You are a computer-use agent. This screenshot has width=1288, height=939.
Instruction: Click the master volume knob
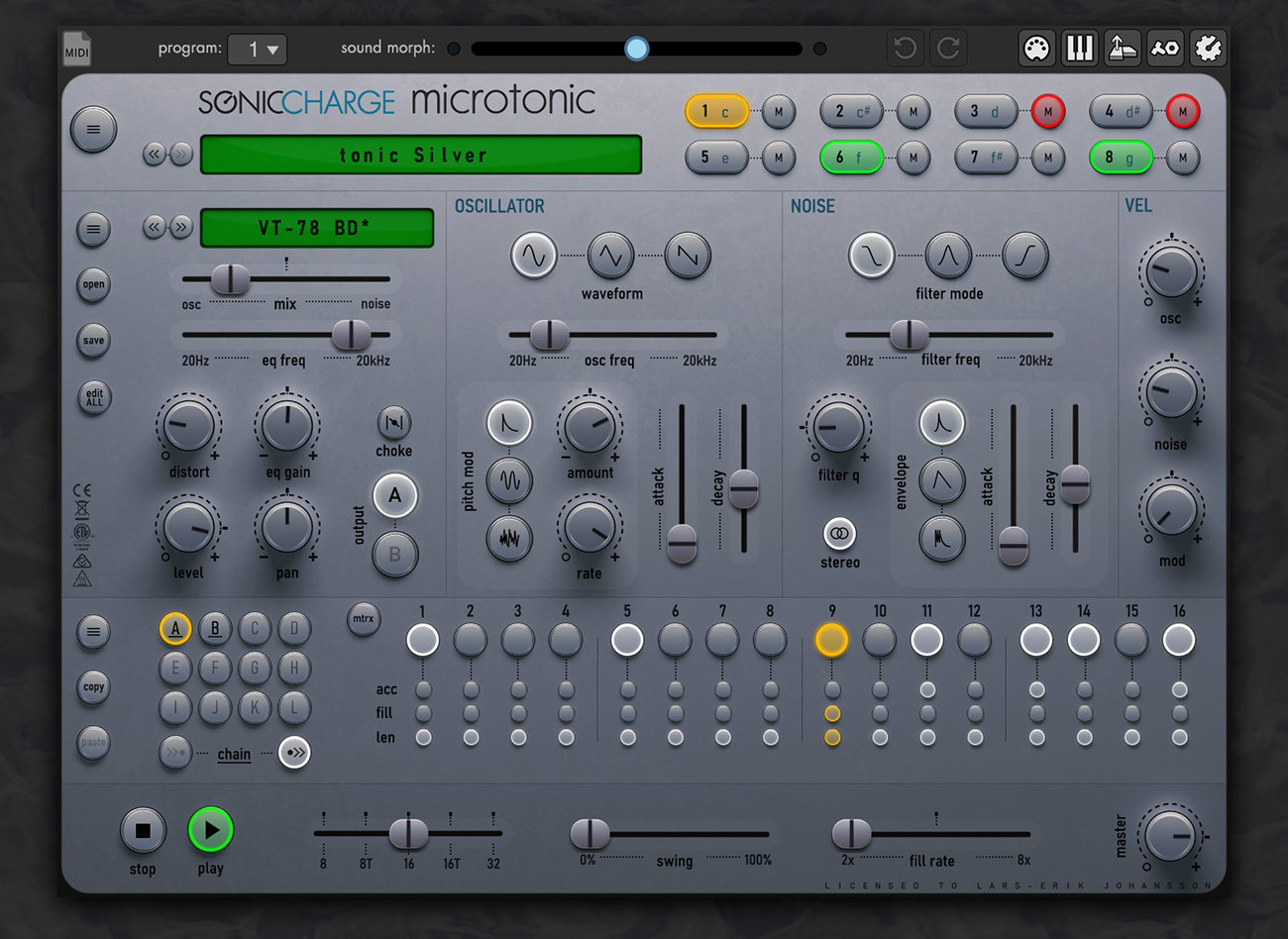(x=1171, y=836)
